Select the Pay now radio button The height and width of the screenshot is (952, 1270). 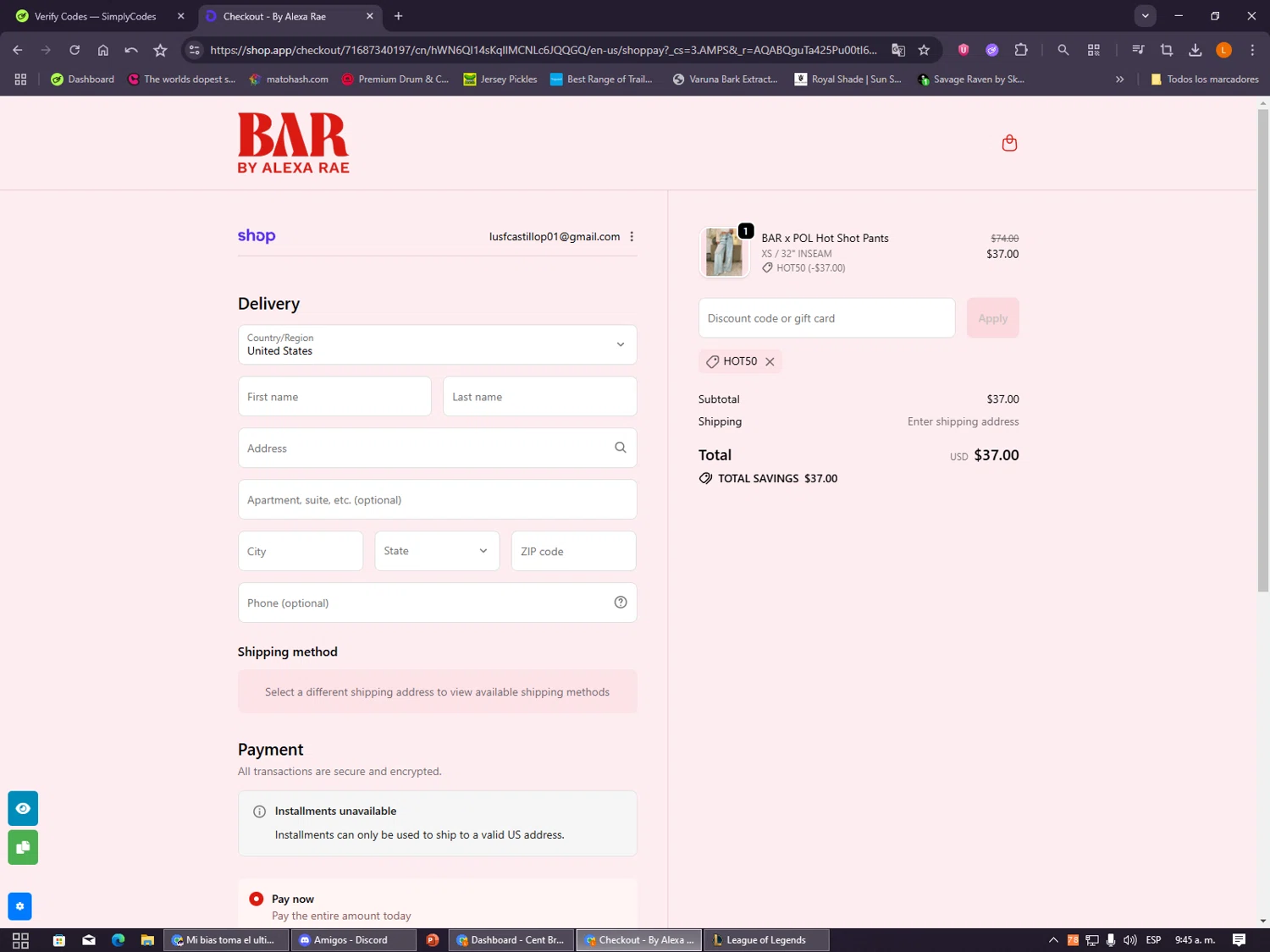[256, 899]
